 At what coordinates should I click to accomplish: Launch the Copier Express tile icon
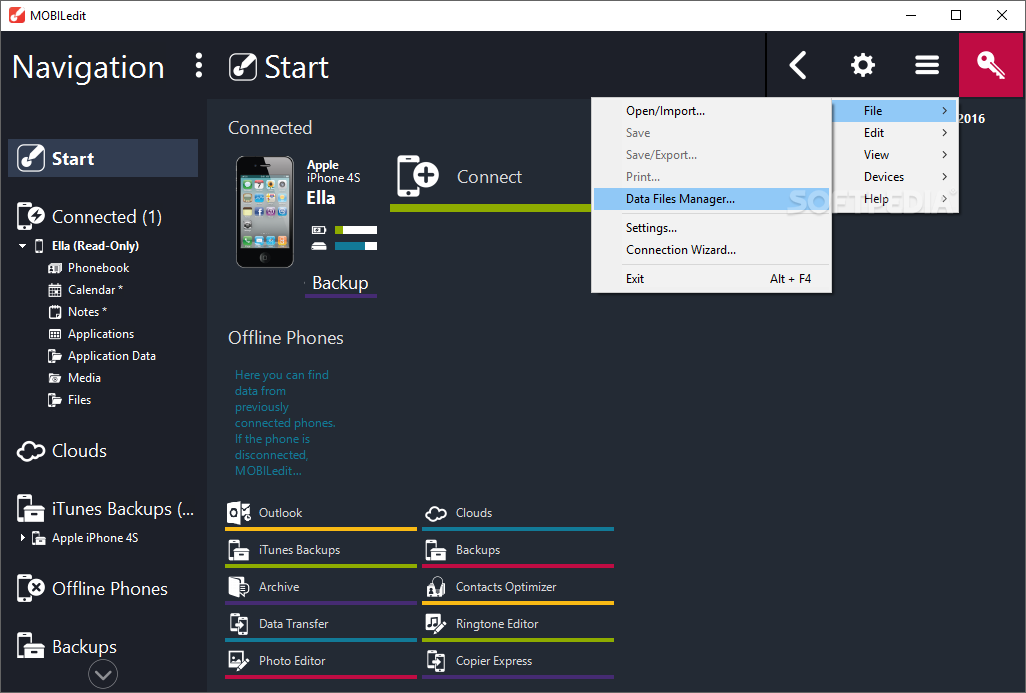point(436,661)
